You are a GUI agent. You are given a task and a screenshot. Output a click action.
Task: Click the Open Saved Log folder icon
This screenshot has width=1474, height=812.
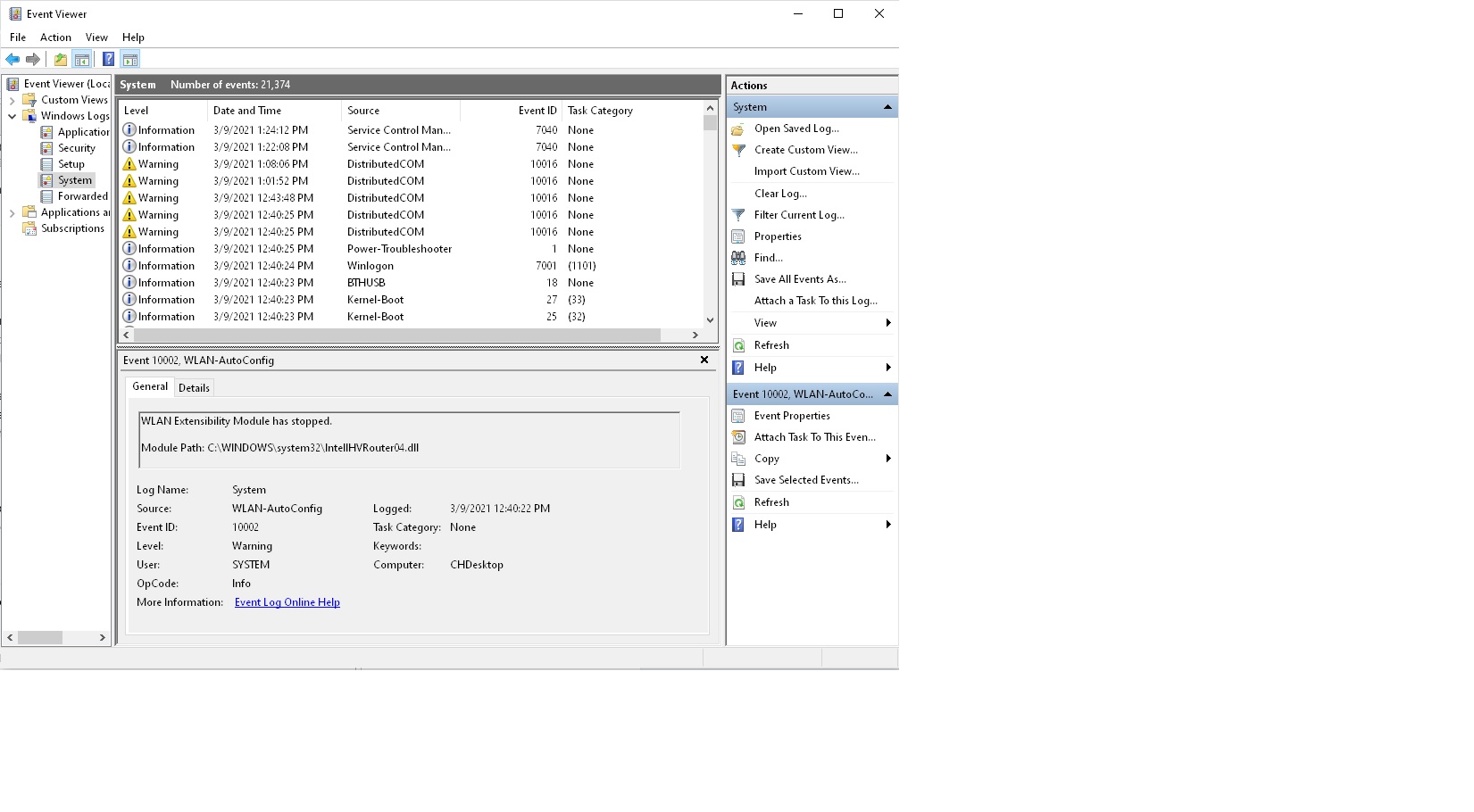(738, 128)
